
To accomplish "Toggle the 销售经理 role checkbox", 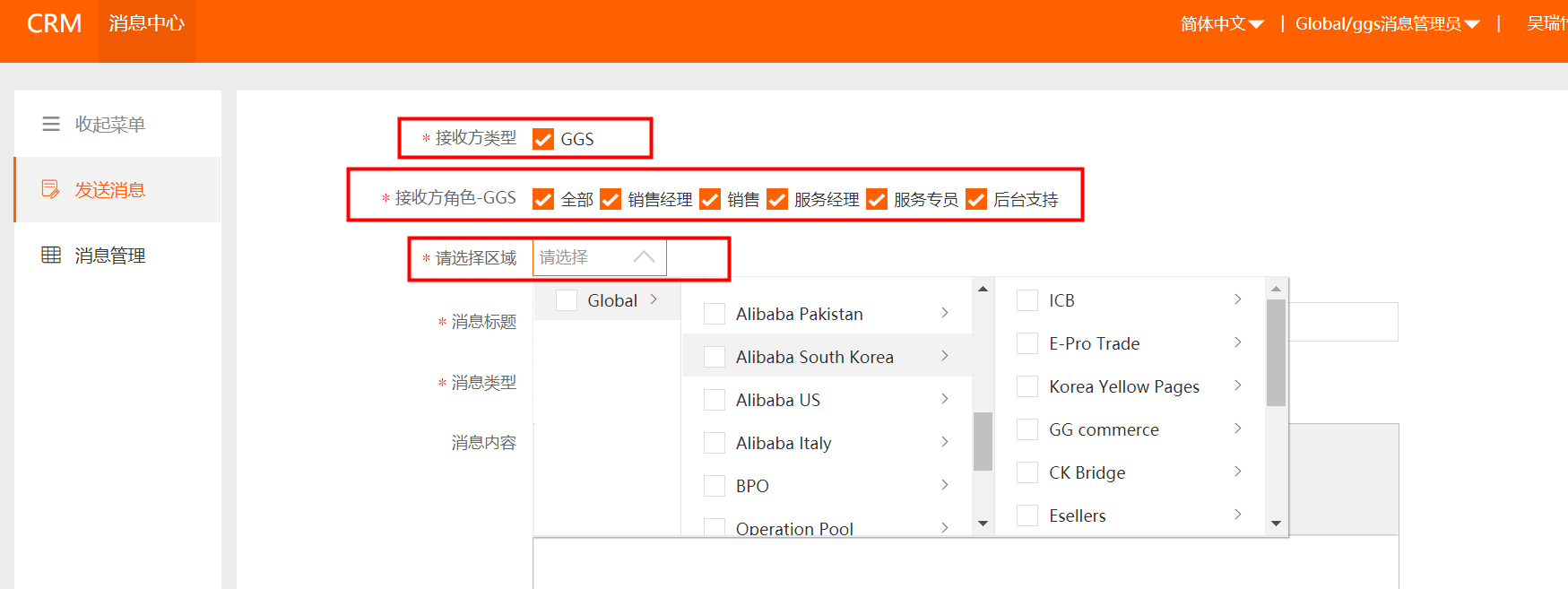I will (611, 199).
